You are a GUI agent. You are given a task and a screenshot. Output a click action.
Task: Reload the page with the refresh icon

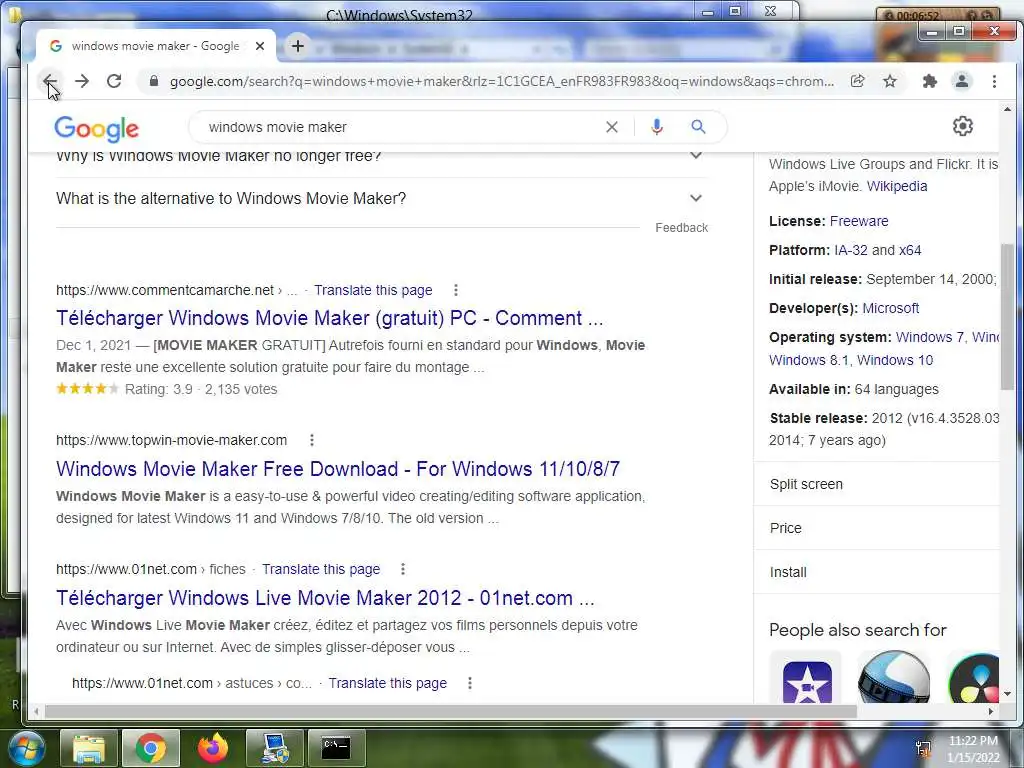114,81
